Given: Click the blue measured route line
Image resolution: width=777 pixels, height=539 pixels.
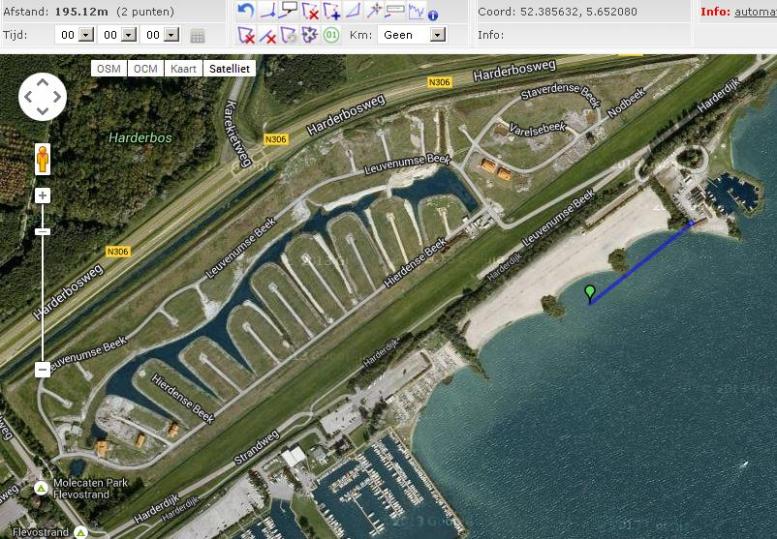Looking at the screenshot, I should 640,264.
